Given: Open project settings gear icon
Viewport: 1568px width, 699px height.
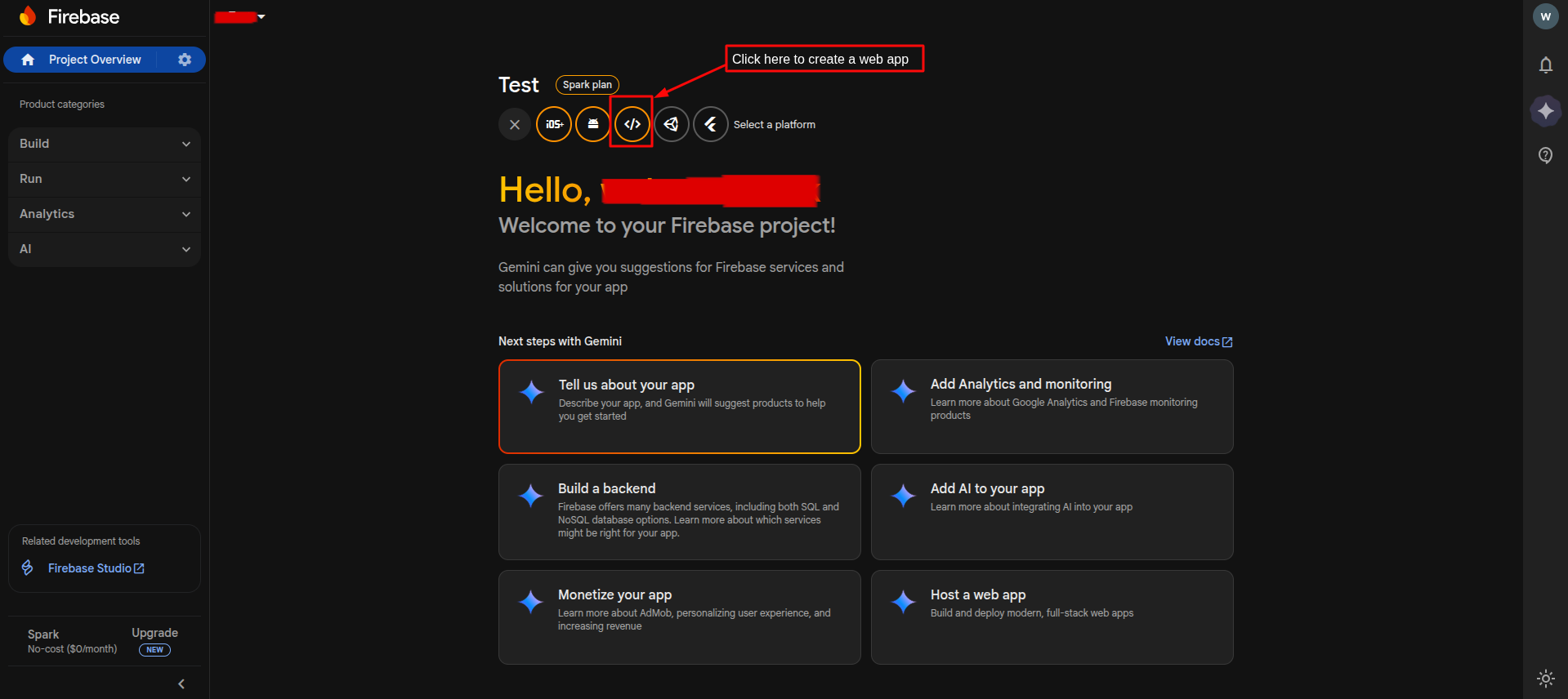Looking at the screenshot, I should tap(185, 60).
